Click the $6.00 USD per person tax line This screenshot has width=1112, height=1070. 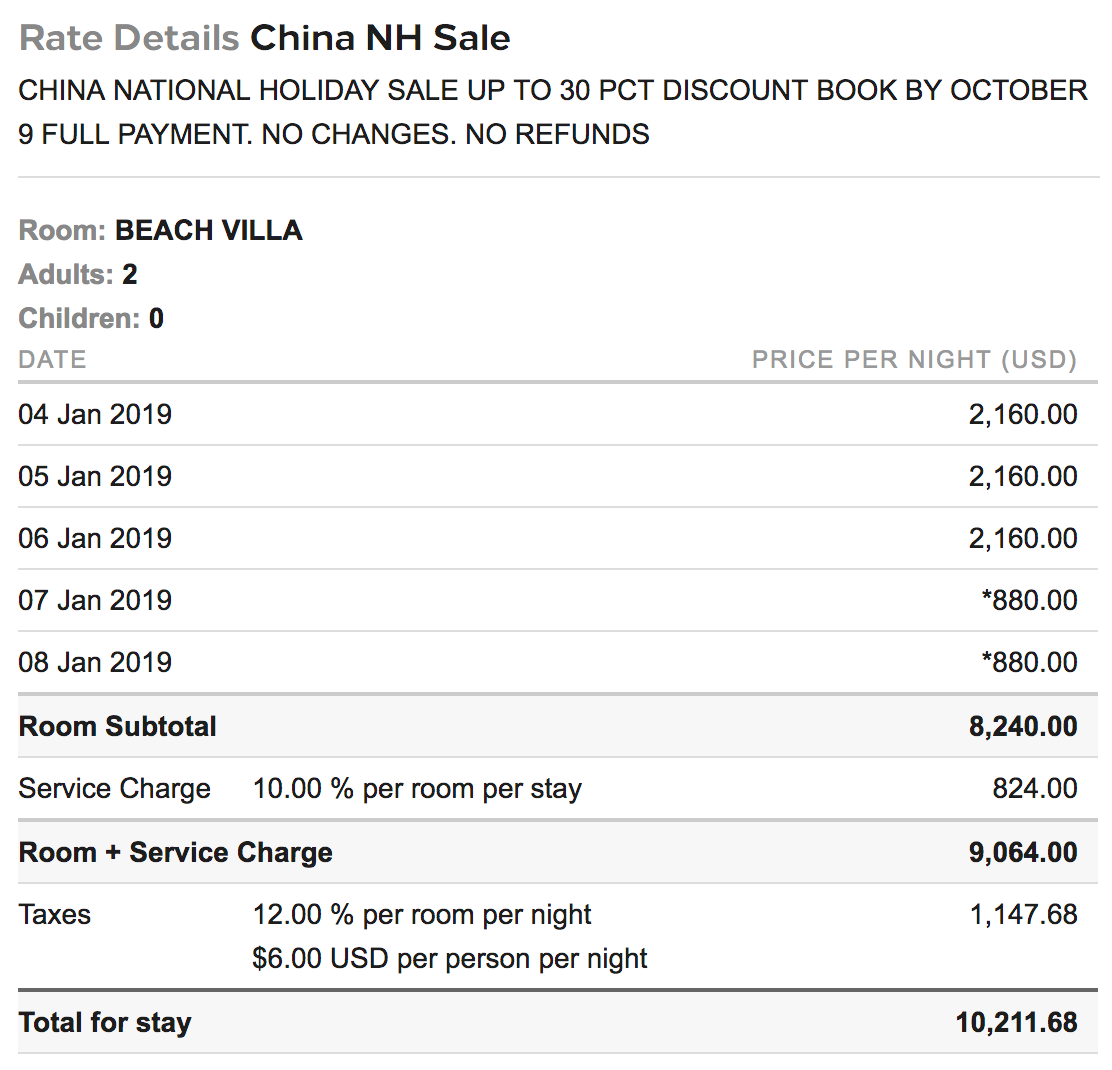(x=450, y=958)
